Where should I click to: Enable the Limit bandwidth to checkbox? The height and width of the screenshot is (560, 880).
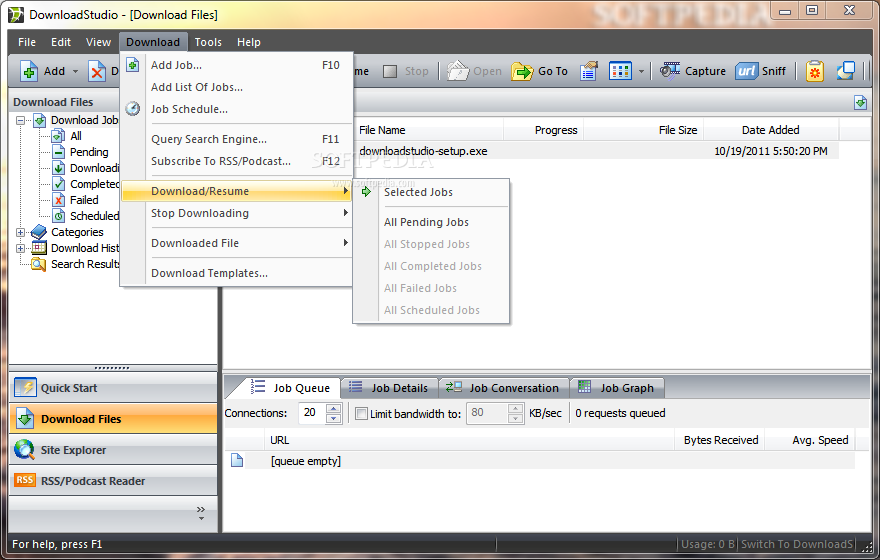(361, 414)
